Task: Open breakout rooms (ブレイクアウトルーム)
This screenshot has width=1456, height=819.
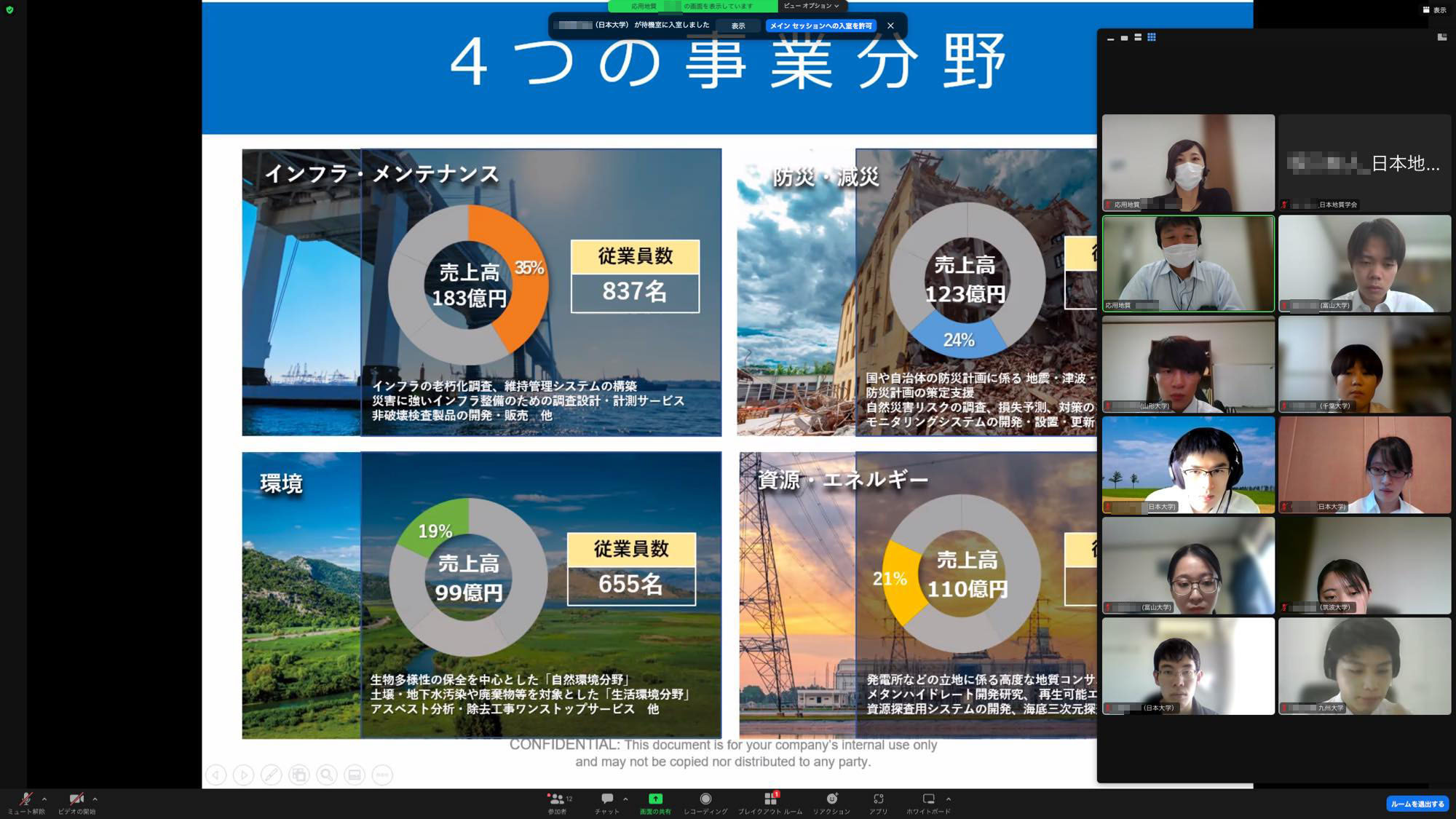Action: [x=770, y=802]
